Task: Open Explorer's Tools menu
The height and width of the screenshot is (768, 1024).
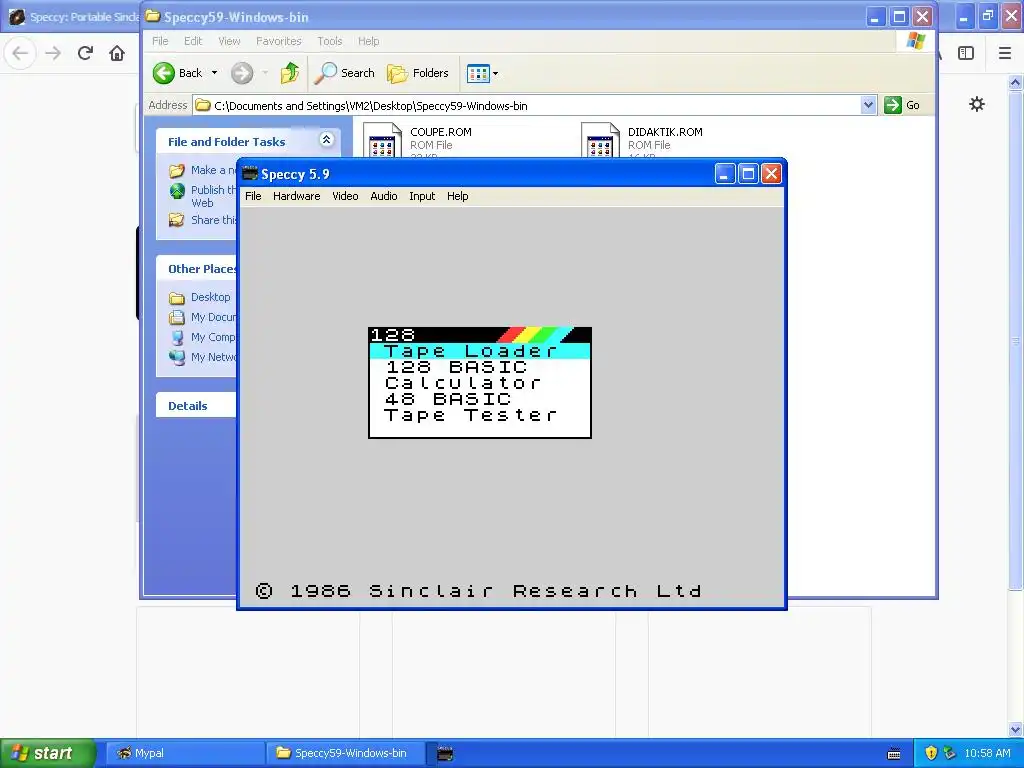Action: coord(330,41)
